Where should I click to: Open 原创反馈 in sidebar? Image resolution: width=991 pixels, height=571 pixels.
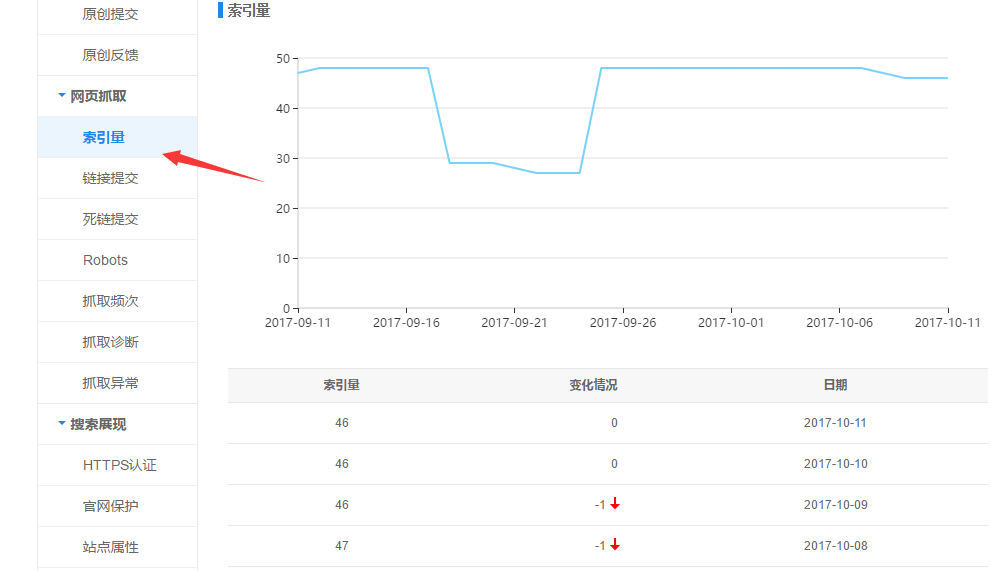tap(110, 55)
